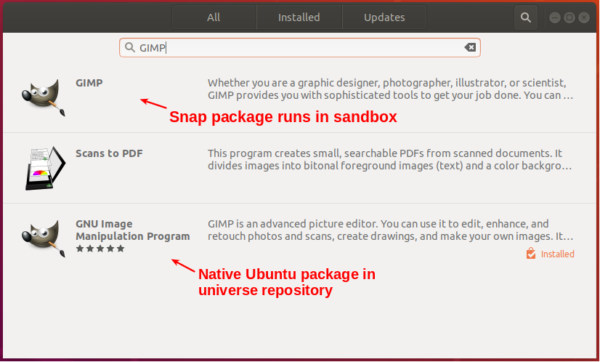Open the GNU Image Manipulation Program title

pos(132,230)
